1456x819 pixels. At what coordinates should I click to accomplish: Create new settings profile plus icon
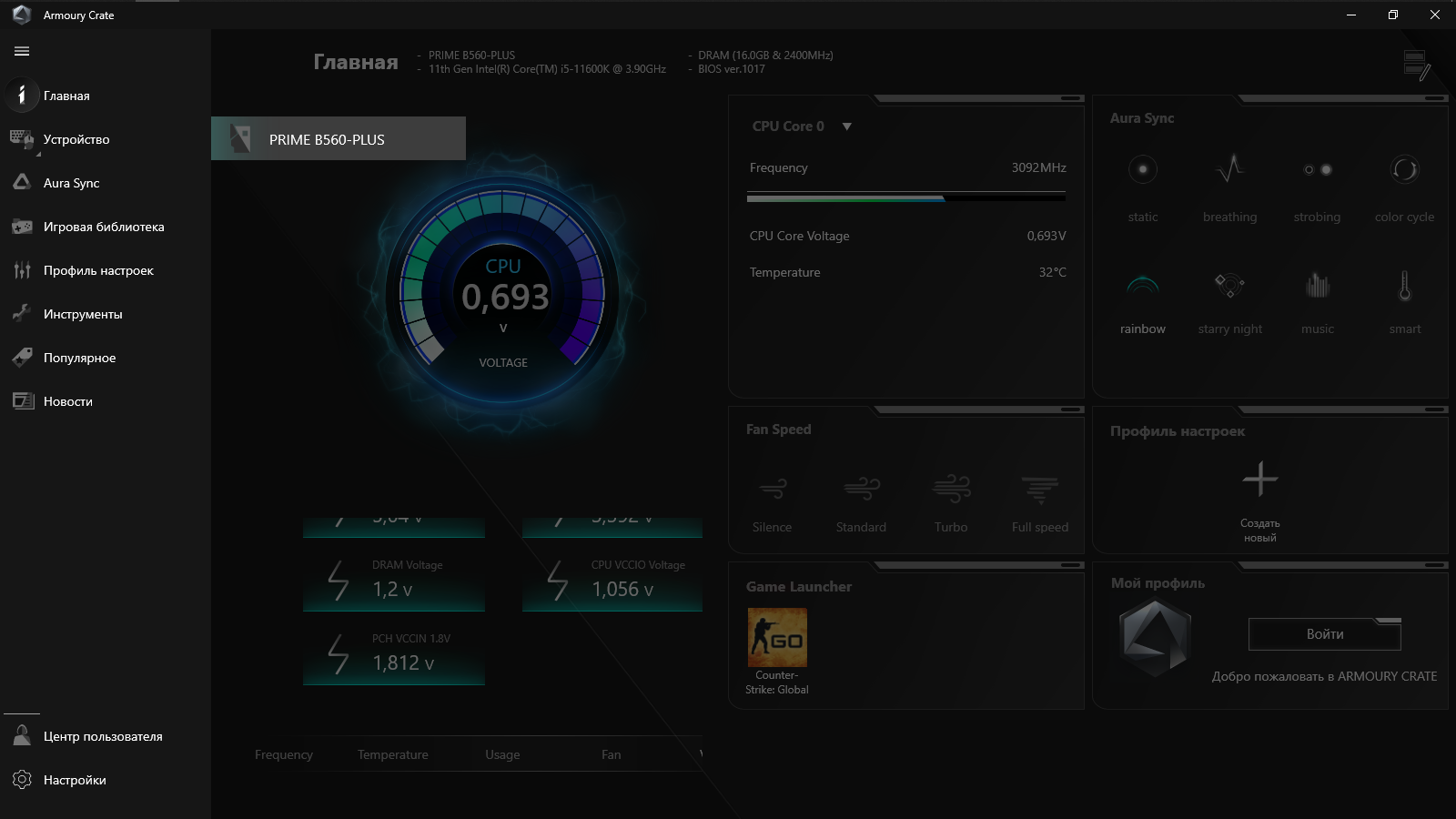coord(1260,479)
